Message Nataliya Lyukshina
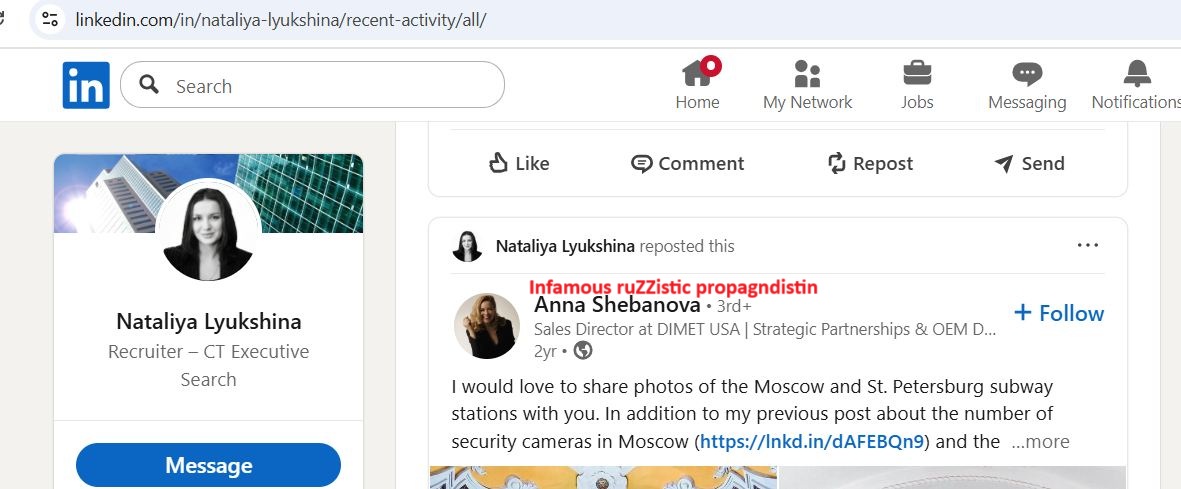 tap(208, 465)
